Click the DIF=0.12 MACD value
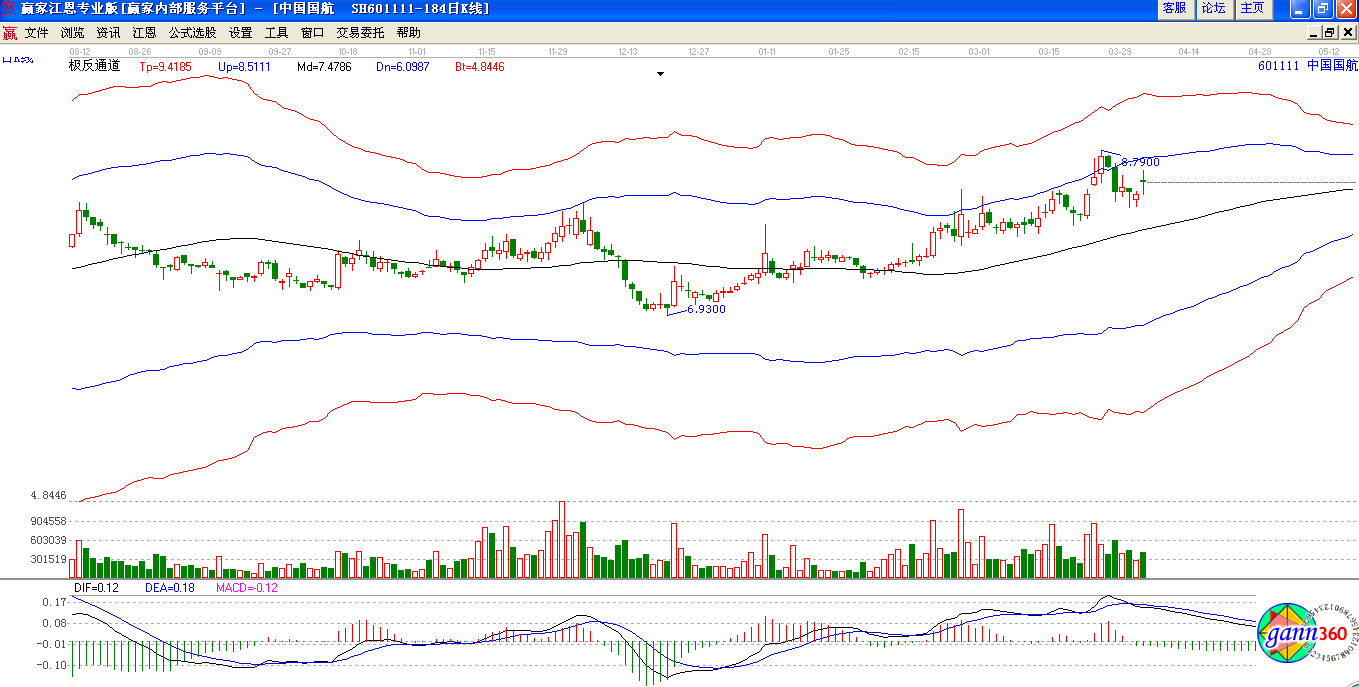 click(97, 588)
